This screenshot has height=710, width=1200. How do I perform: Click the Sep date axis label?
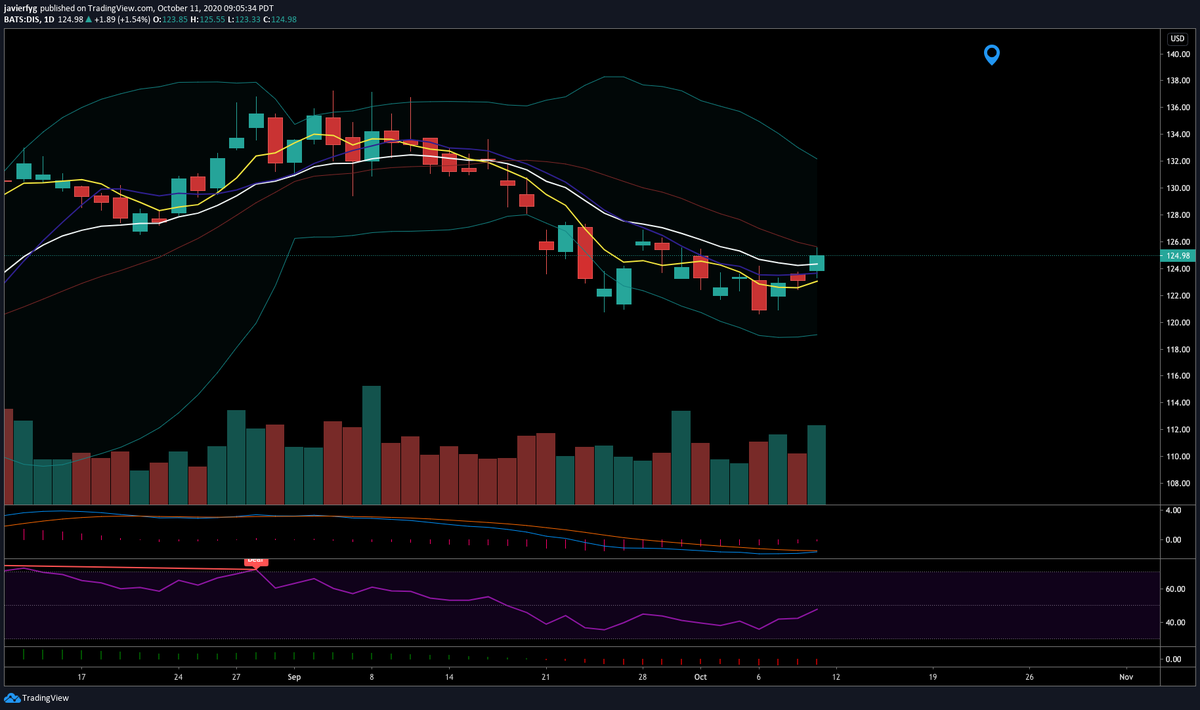tap(294, 677)
